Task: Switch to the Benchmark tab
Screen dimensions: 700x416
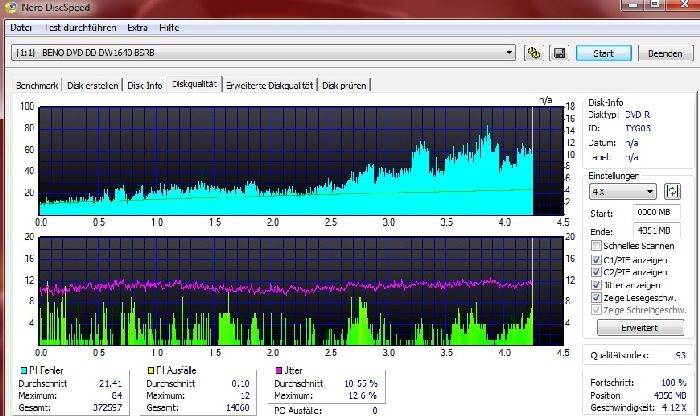Action: (37, 85)
